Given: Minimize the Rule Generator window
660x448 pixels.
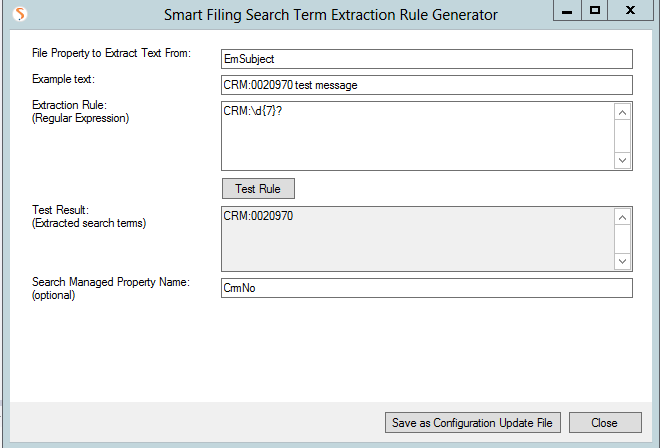Looking at the screenshot, I should tap(567, 10).
